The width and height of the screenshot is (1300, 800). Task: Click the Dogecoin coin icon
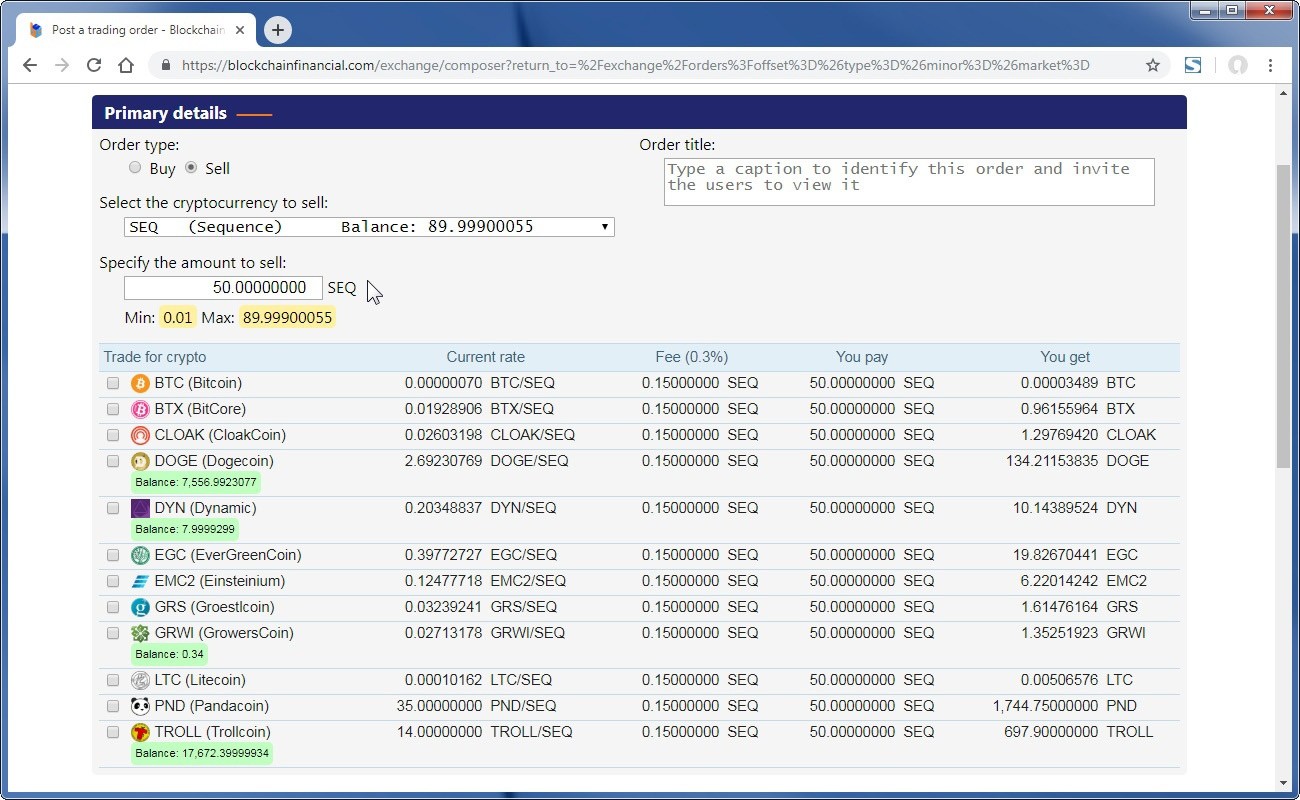point(140,461)
